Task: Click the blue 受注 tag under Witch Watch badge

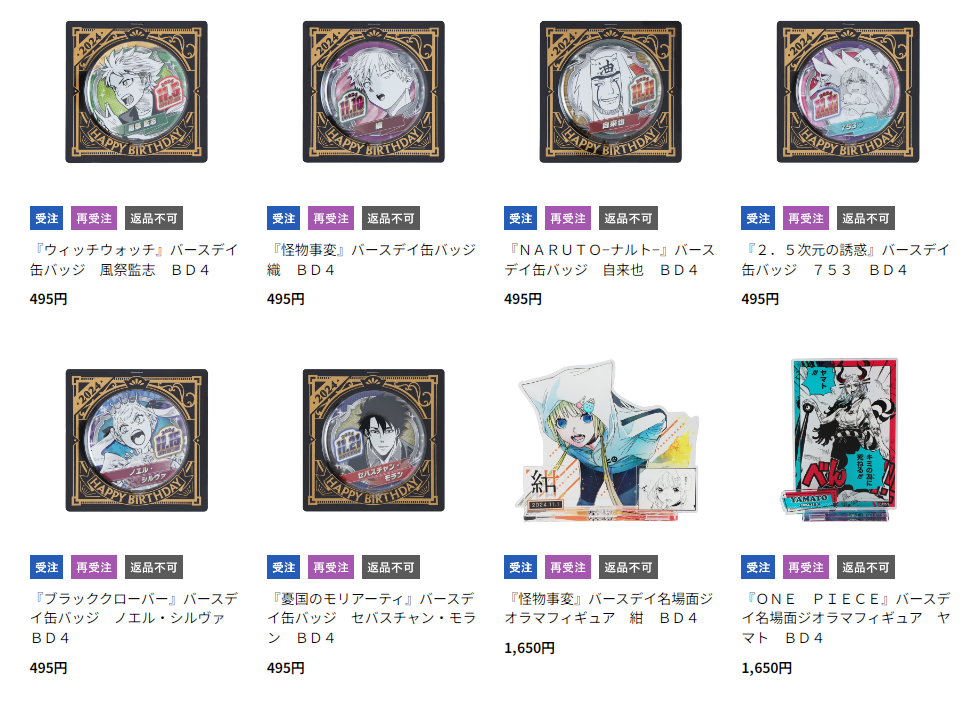Action: [47, 218]
